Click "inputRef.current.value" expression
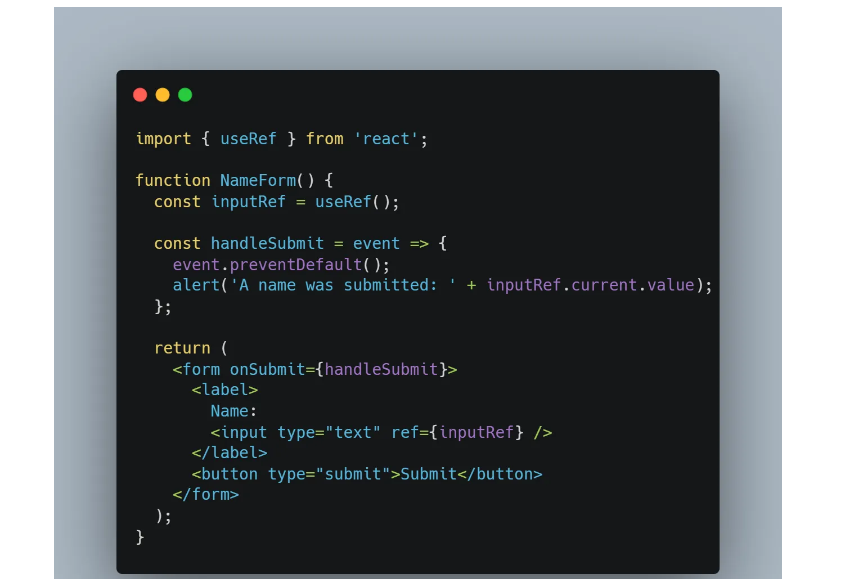 [x=590, y=285]
